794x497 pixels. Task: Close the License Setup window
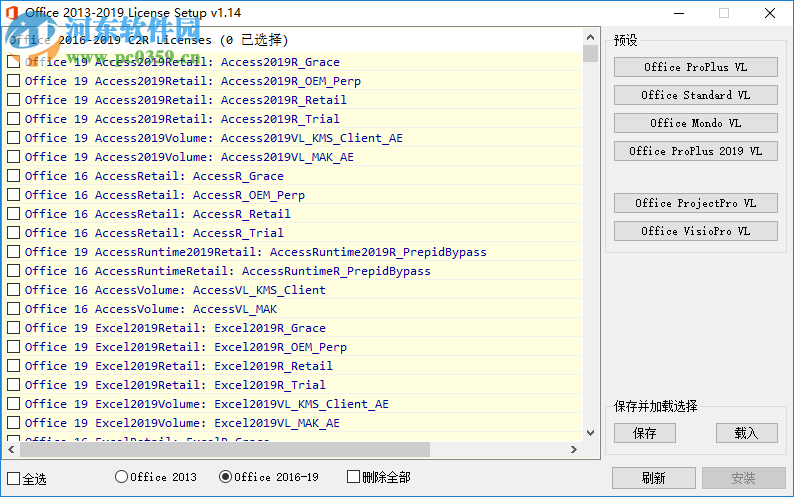click(x=770, y=13)
